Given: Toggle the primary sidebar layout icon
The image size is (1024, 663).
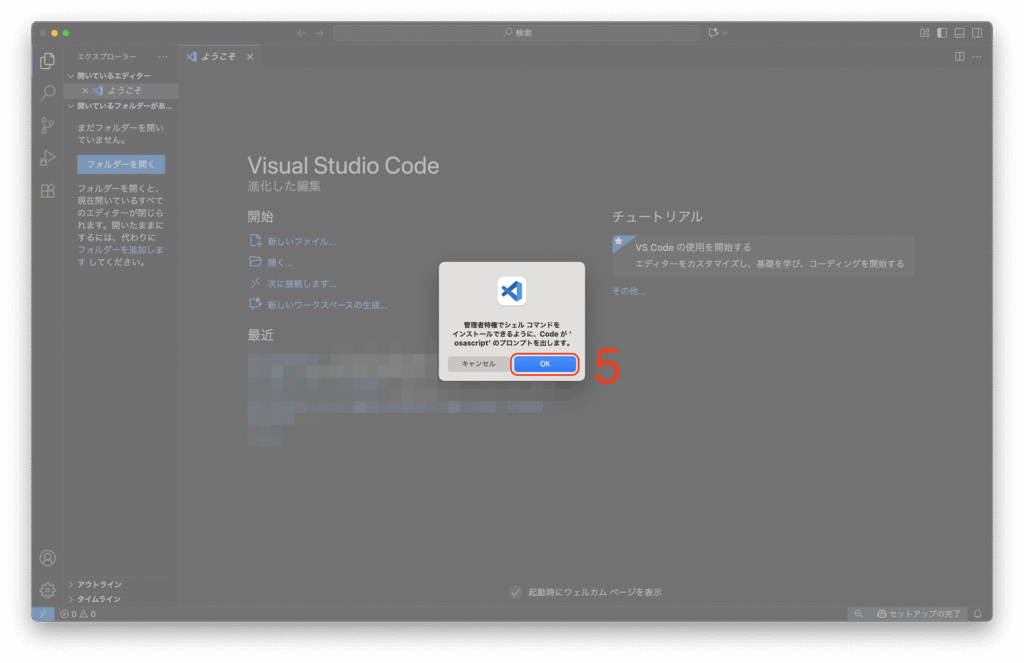Looking at the screenshot, I should coord(942,33).
